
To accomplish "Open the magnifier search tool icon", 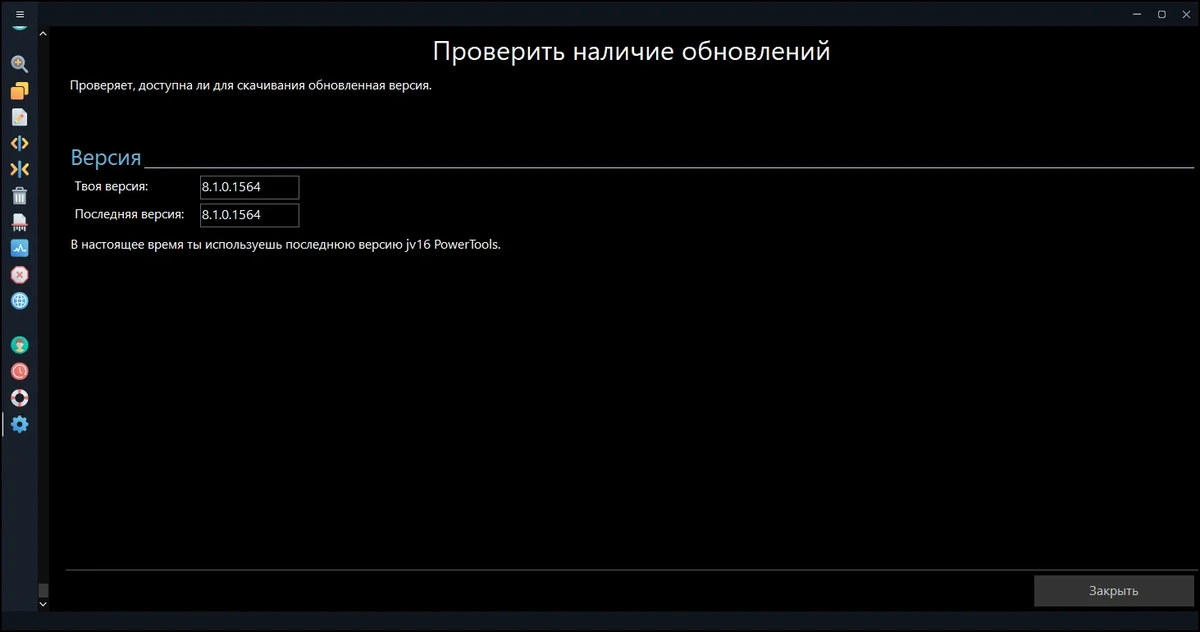I will click(19, 63).
